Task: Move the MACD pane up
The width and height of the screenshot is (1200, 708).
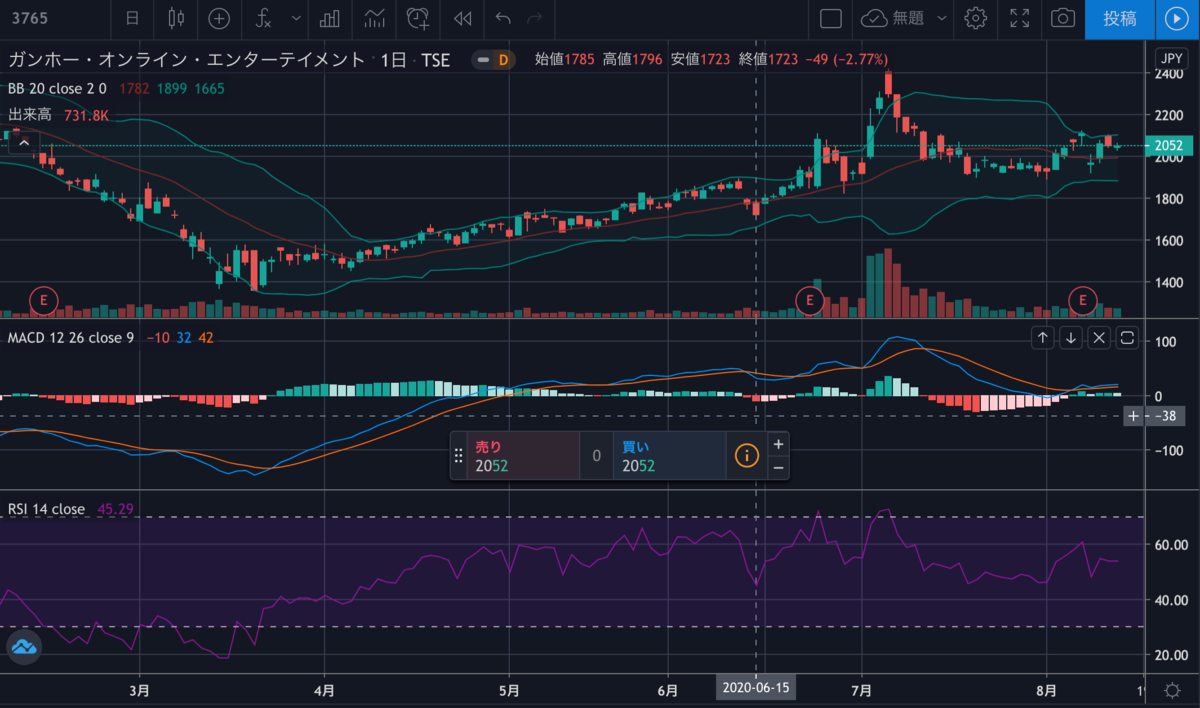Action: click(1042, 337)
